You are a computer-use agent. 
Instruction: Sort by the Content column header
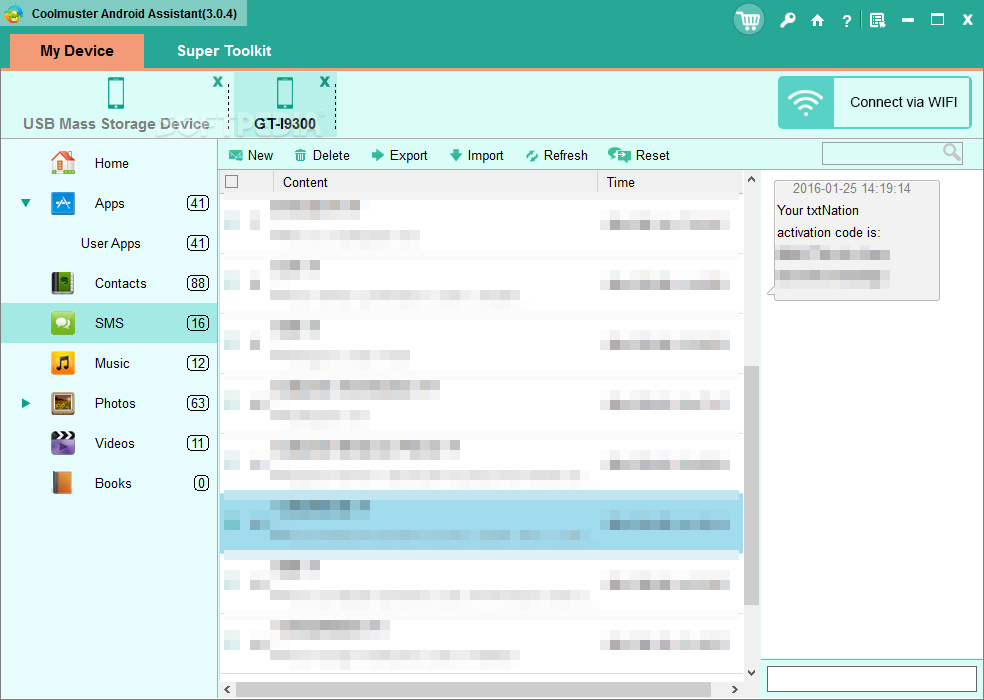point(436,182)
